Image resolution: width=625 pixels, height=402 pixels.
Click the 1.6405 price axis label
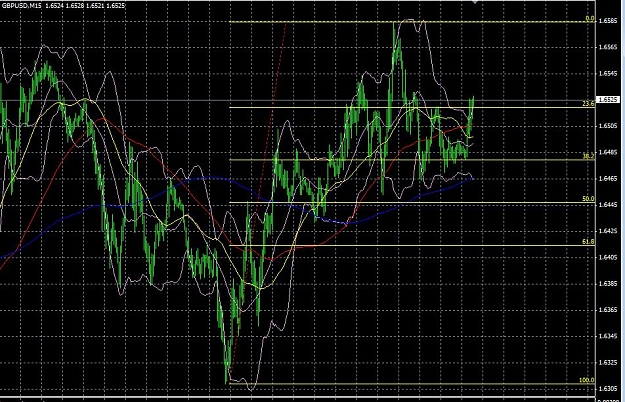coord(608,257)
